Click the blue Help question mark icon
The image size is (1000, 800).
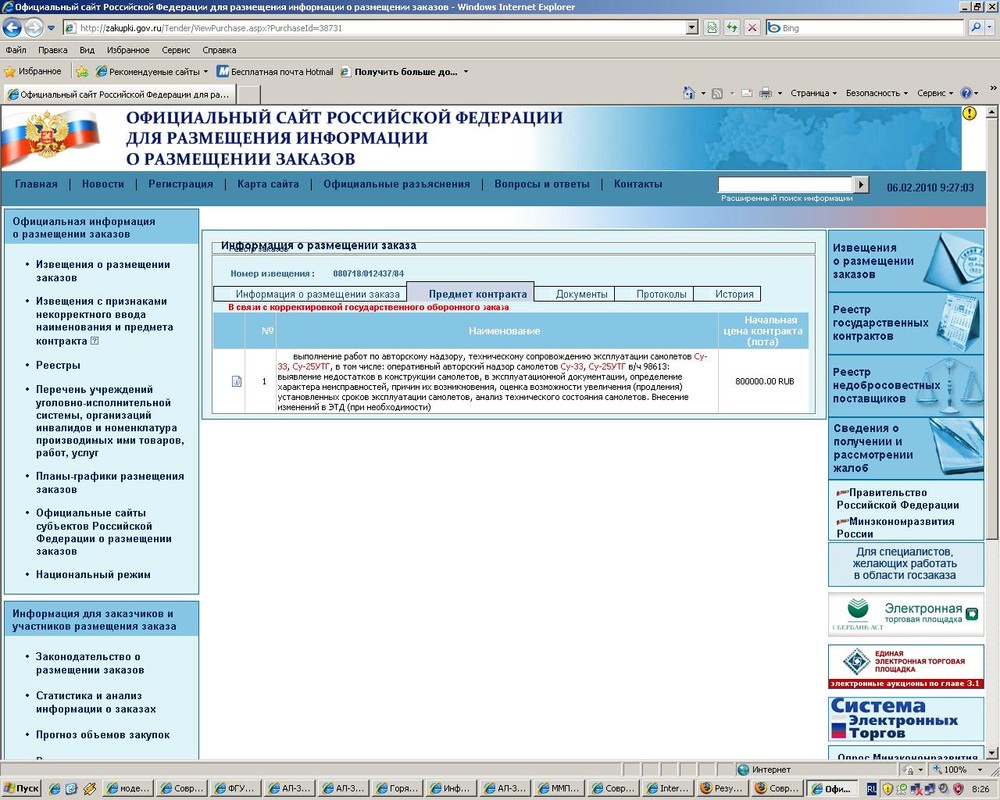966,93
